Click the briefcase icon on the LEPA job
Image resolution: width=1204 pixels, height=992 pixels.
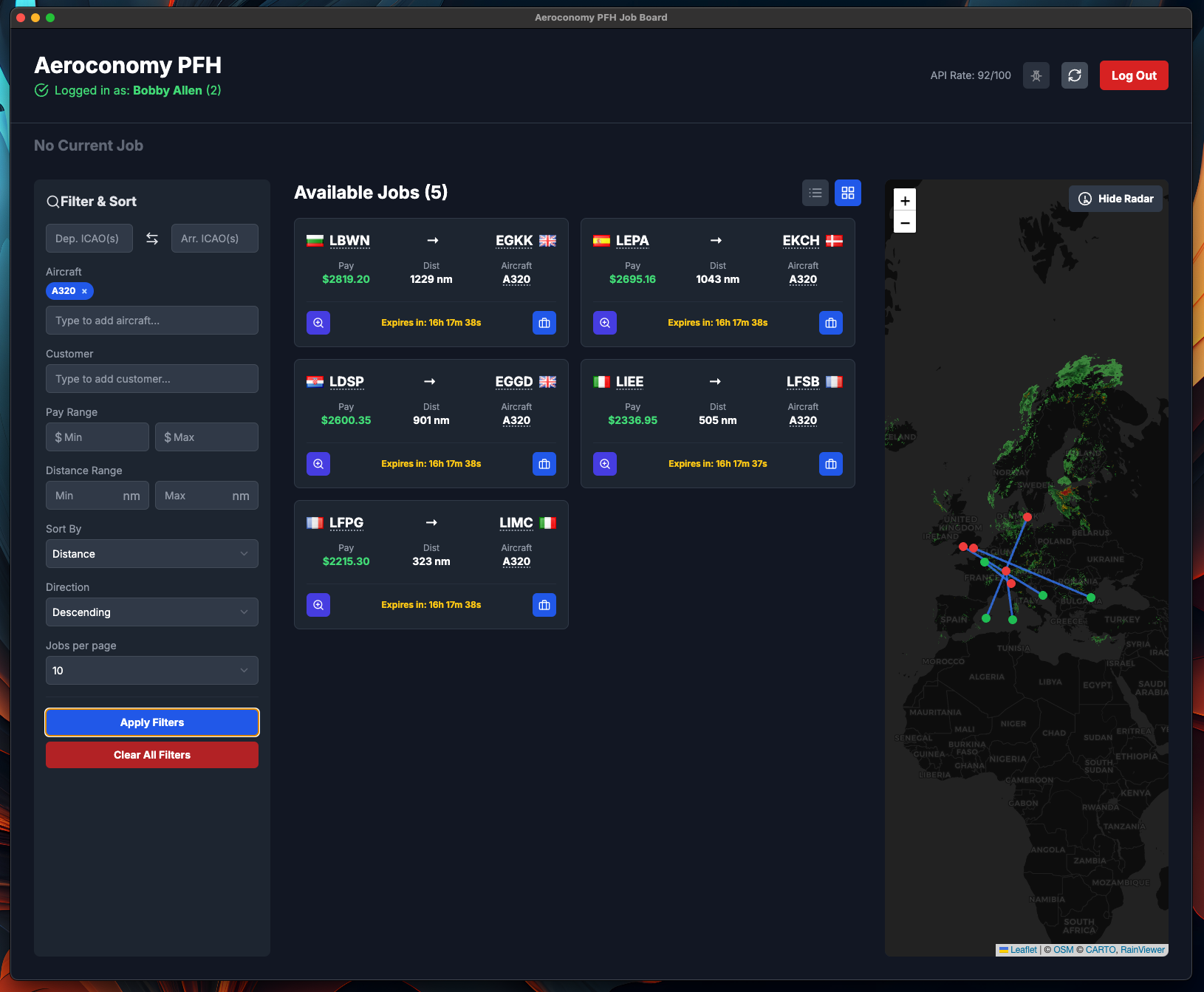pos(831,323)
